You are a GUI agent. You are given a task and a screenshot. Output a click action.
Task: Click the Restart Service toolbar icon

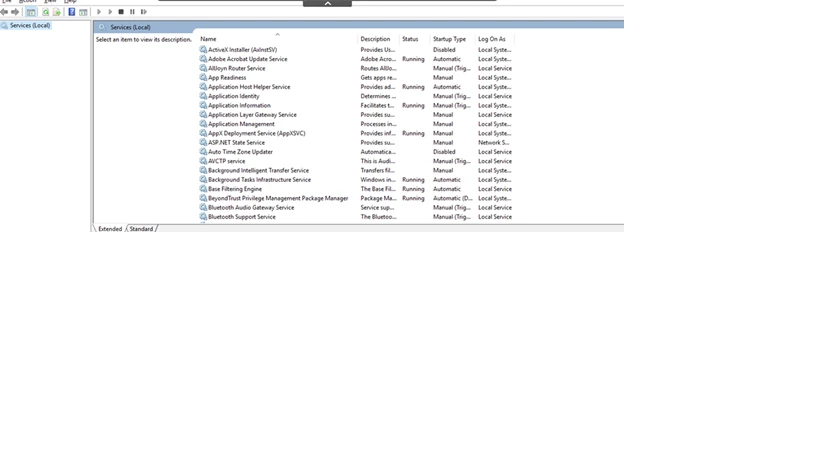coord(144,11)
